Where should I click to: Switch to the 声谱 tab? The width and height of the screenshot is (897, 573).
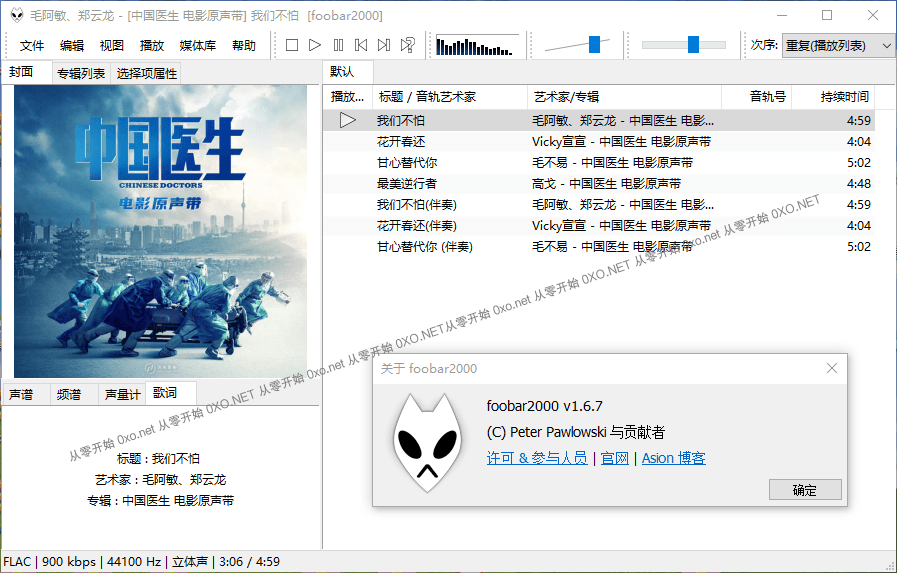tap(26, 395)
